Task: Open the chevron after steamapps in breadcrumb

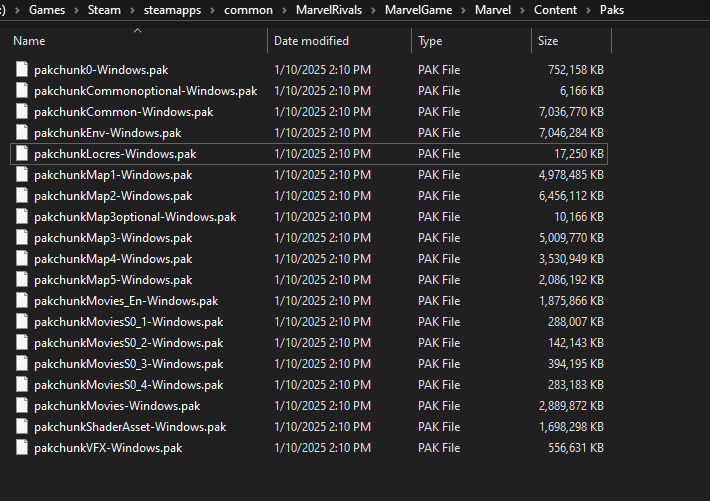Action: coord(212,10)
